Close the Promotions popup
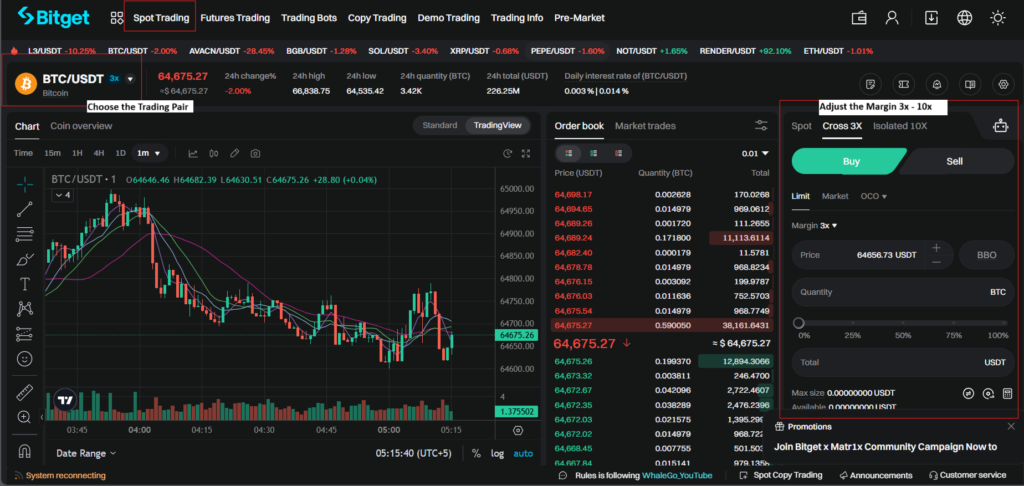This screenshot has height=486, width=1024. pos(1010,426)
